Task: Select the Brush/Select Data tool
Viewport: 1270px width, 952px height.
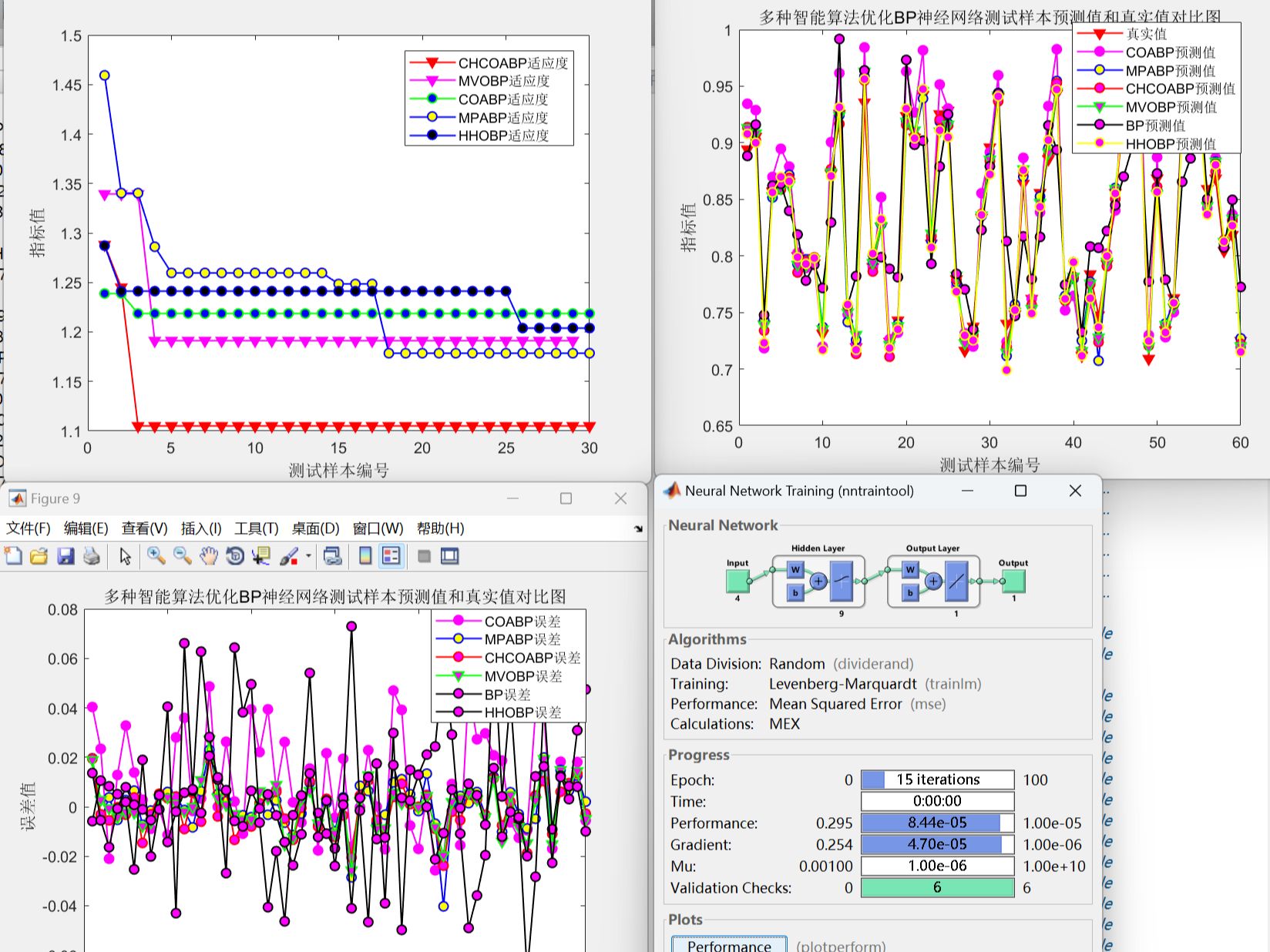Action: coord(289,556)
